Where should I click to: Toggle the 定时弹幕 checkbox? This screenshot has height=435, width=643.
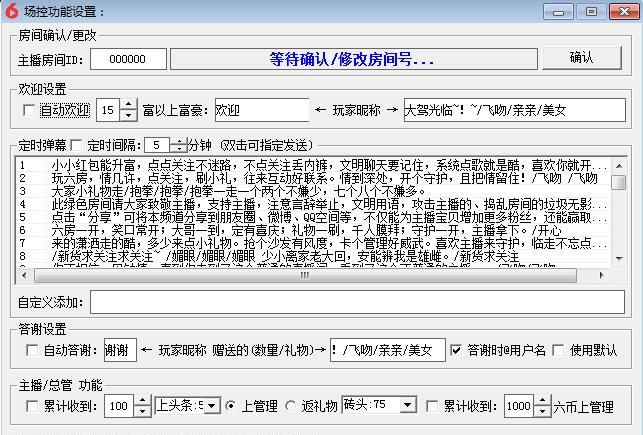click(76, 145)
